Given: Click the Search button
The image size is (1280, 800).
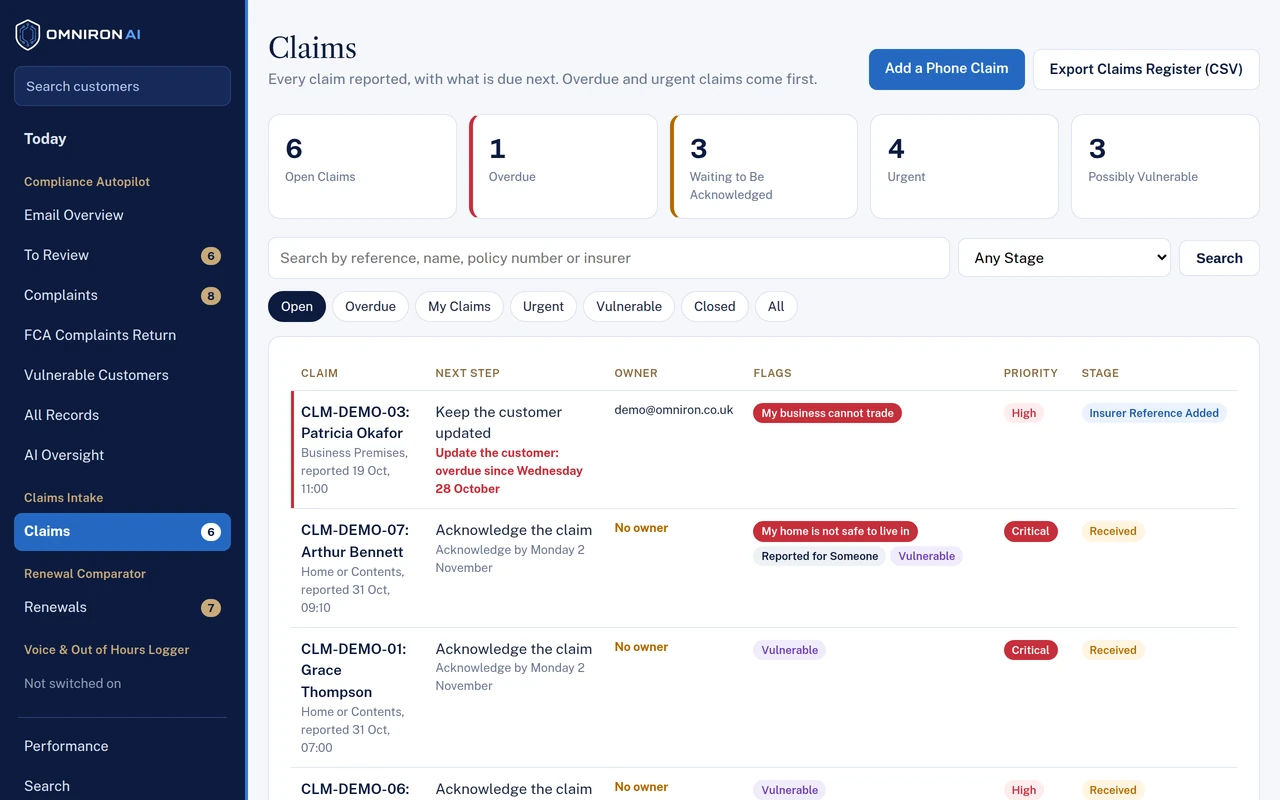Looking at the screenshot, I should click(1219, 258).
